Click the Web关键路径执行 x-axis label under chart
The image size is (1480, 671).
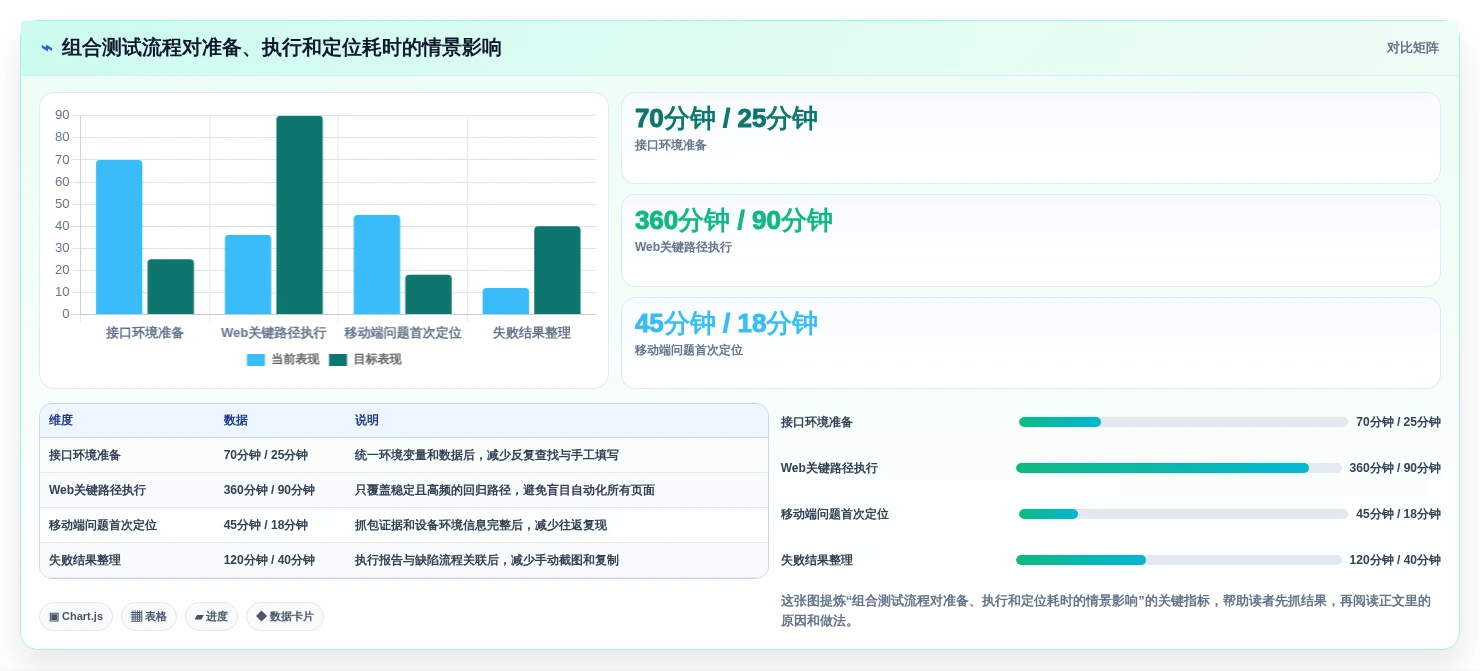(274, 333)
